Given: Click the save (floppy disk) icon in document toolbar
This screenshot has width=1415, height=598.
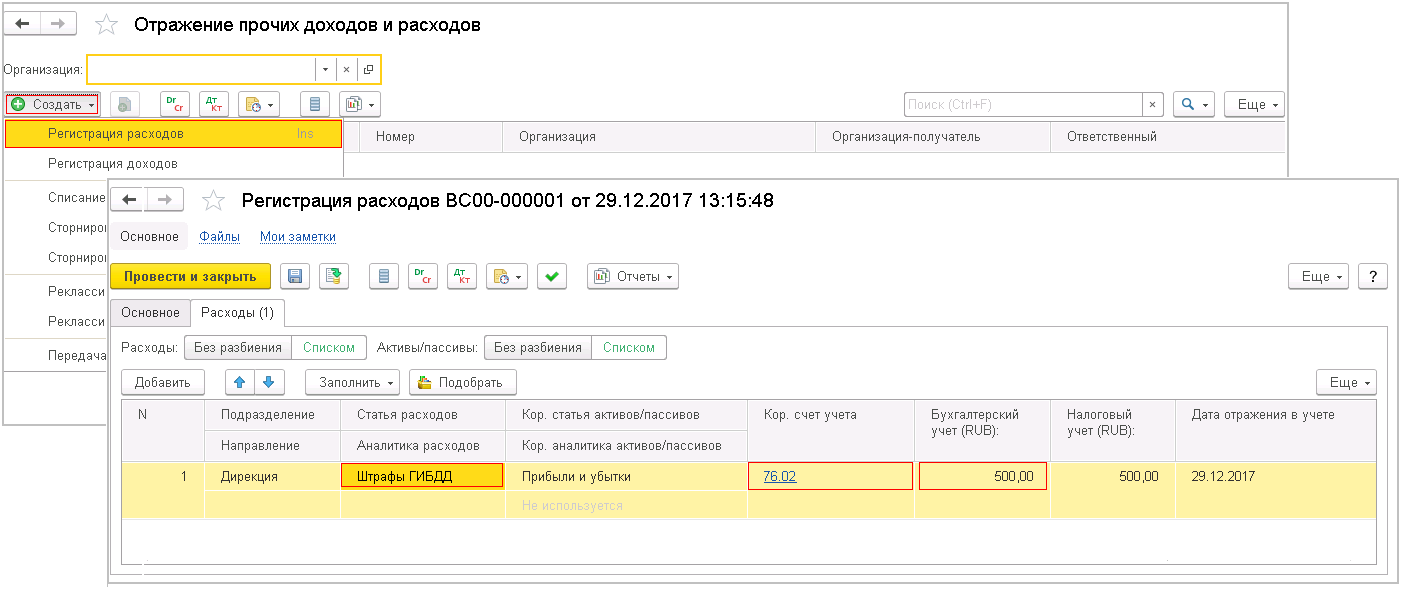Looking at the screenshot, I should point(294,277).
